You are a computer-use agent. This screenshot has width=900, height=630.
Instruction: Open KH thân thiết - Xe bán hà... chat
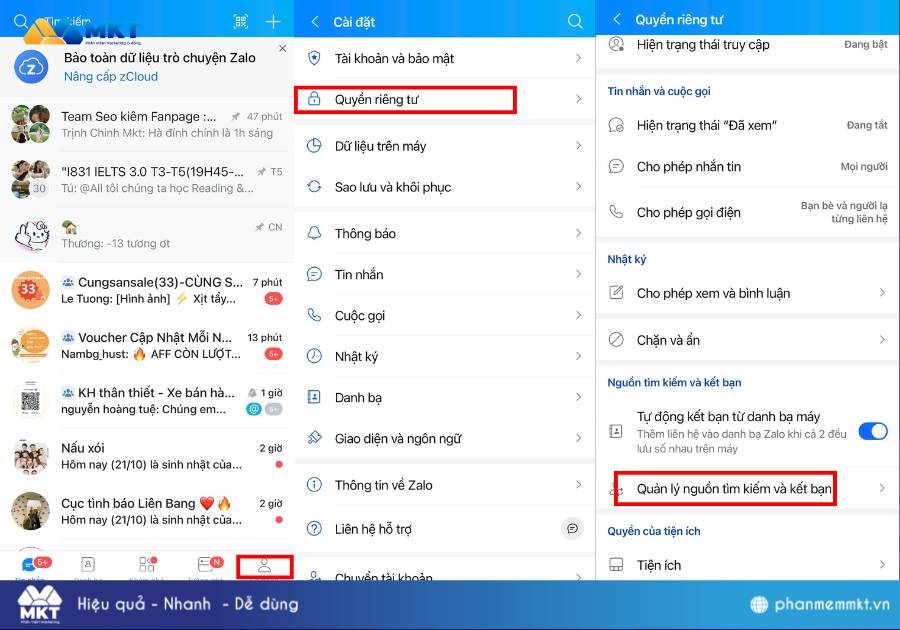[147, 400]
